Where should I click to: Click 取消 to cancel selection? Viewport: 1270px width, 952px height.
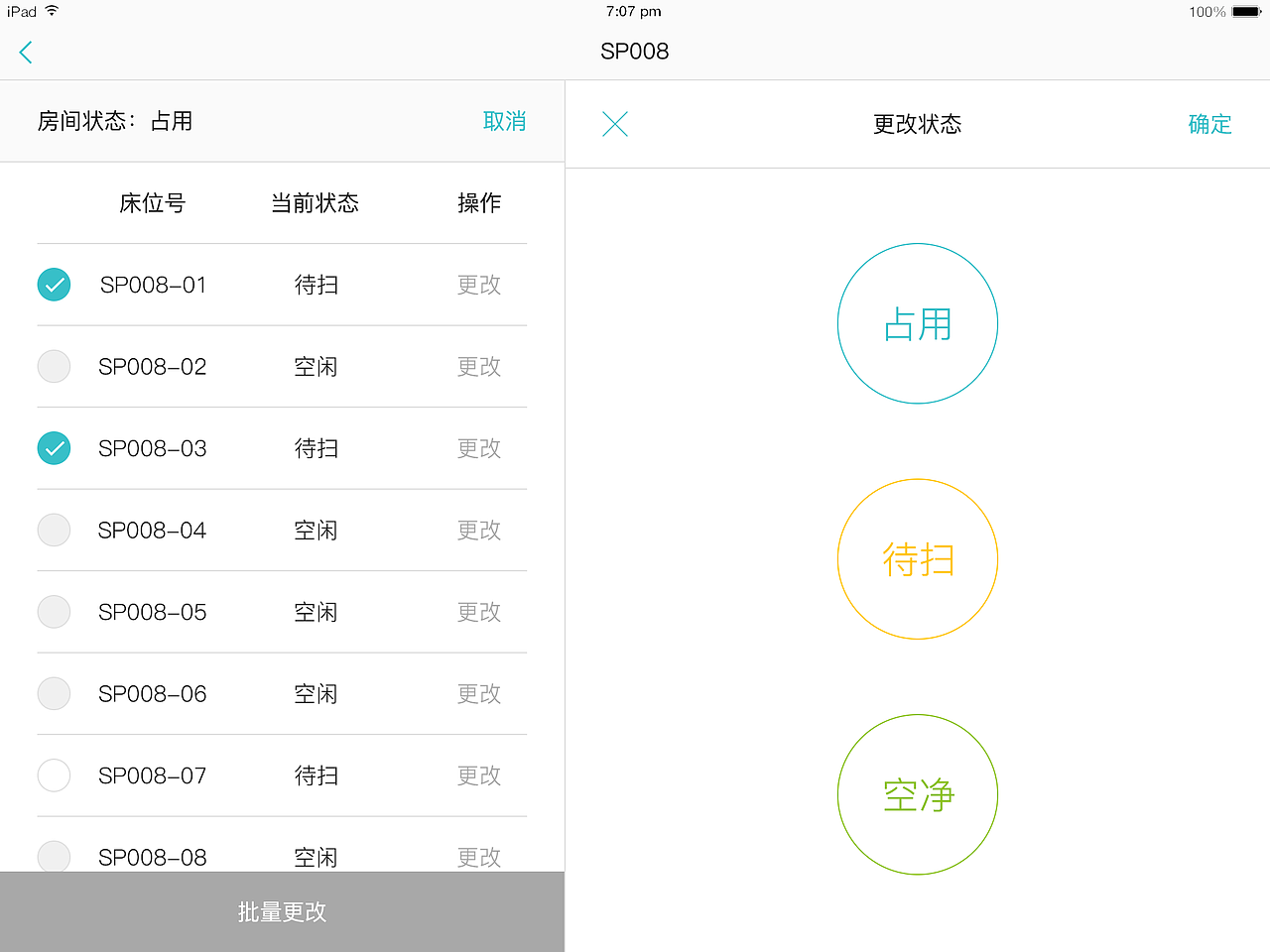point(505,121)
